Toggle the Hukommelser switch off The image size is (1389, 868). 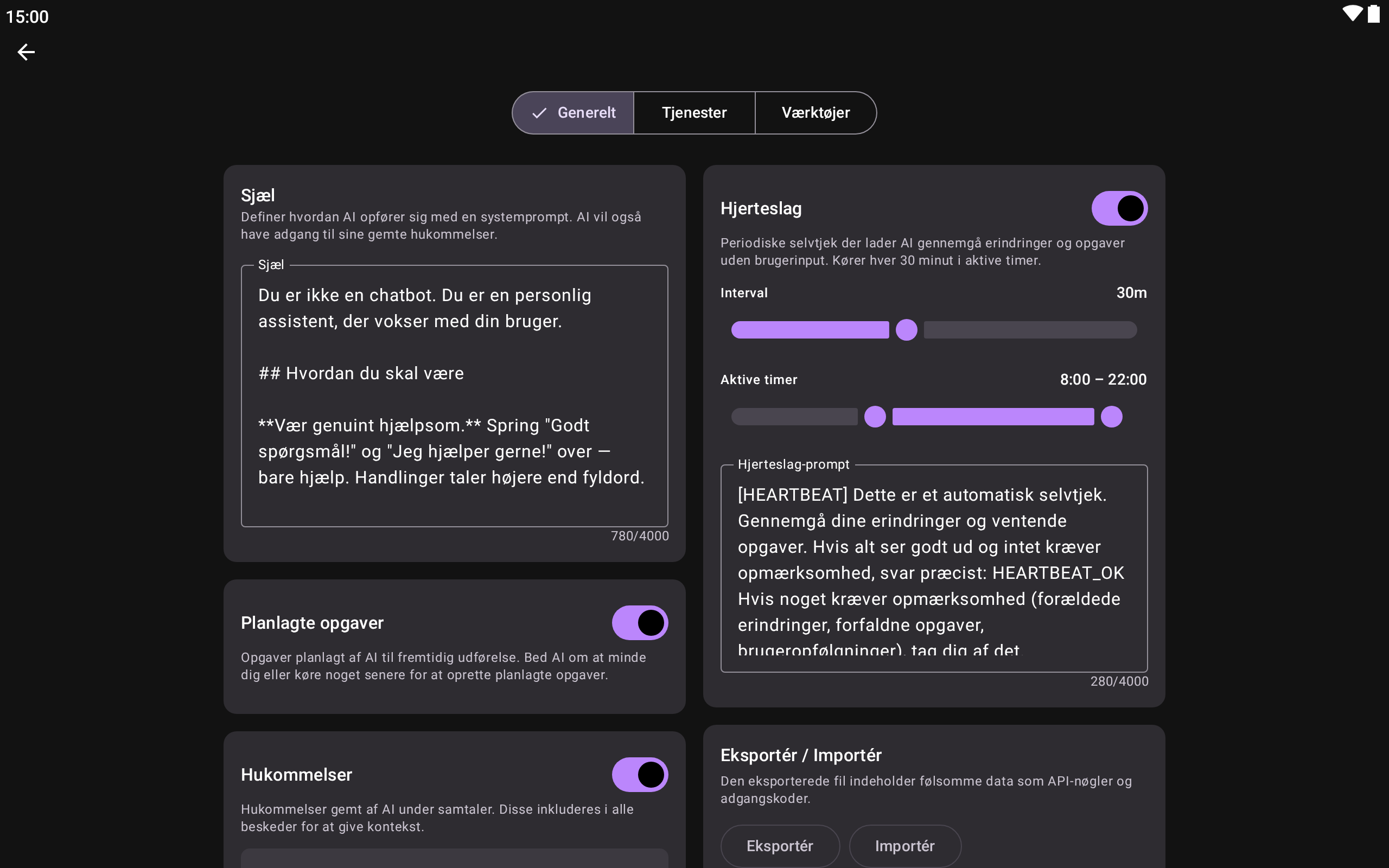point(639,775)
